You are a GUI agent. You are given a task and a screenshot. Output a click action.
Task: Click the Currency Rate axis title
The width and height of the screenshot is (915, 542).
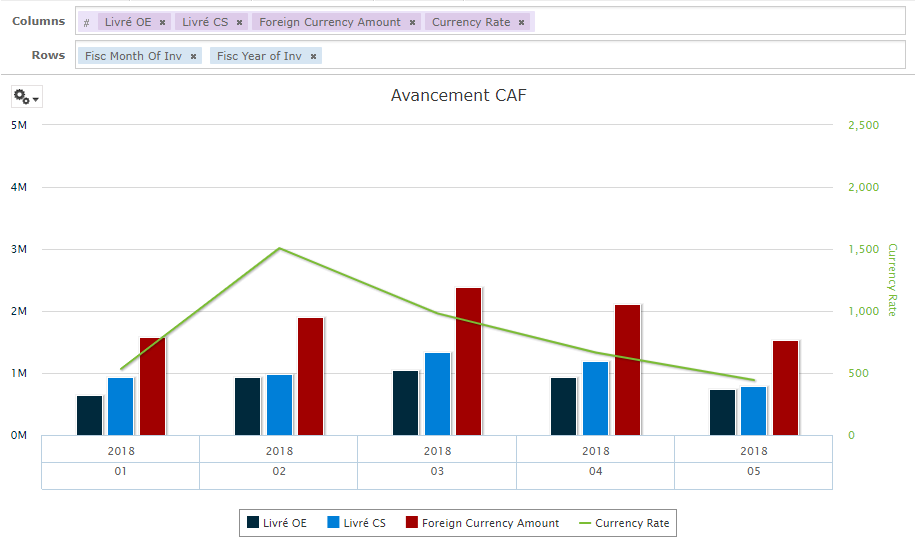tap(892, 280)
